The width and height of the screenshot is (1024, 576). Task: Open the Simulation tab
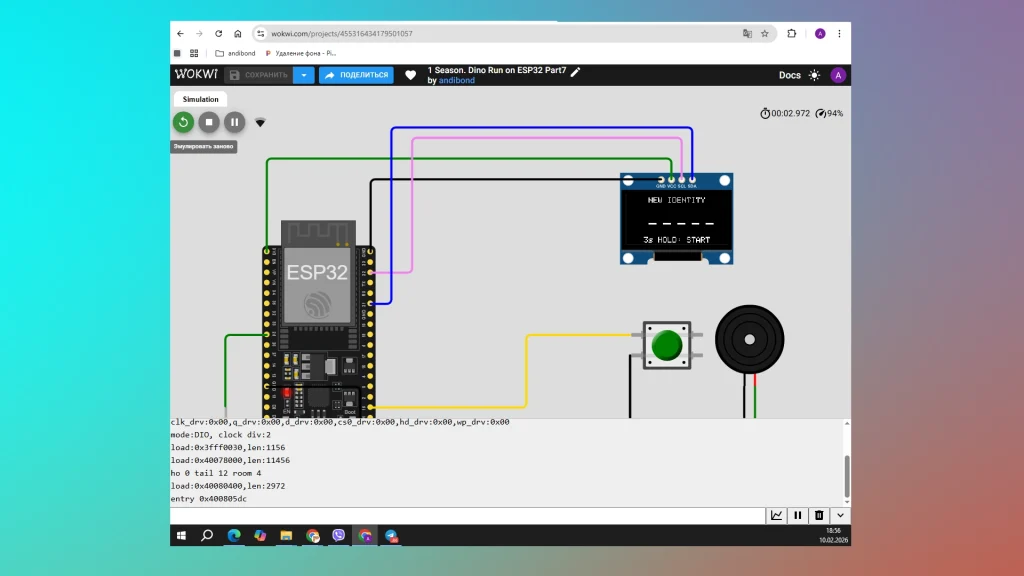click(x=200, y=99)
